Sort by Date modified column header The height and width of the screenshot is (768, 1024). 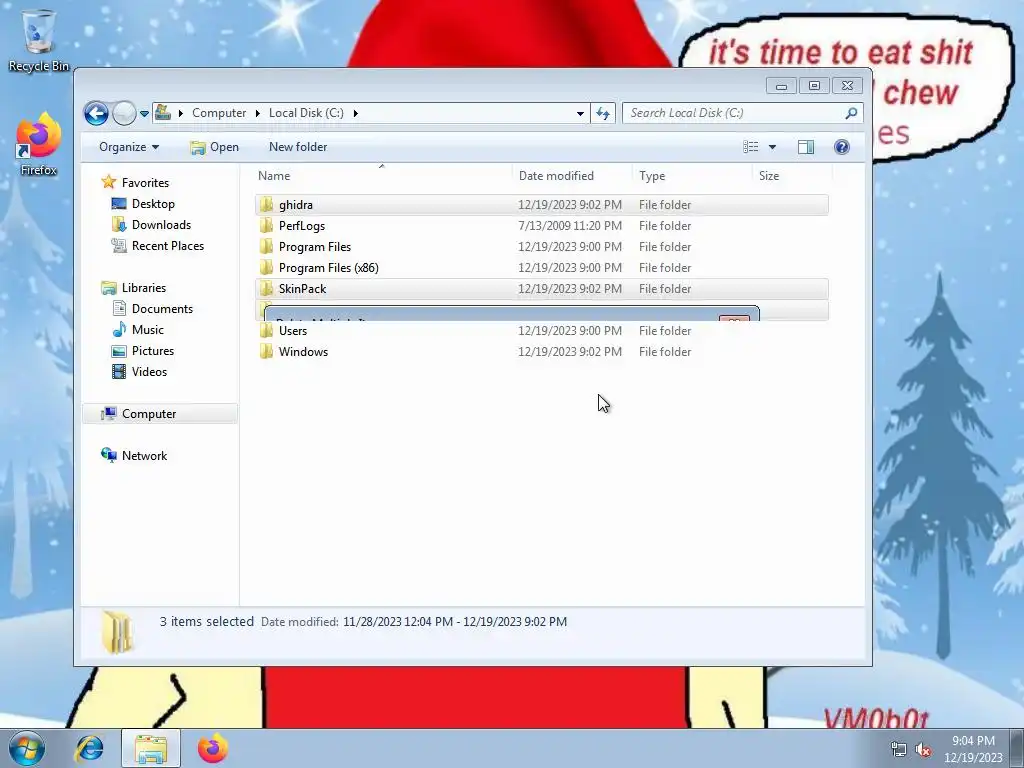pos(572,176)
